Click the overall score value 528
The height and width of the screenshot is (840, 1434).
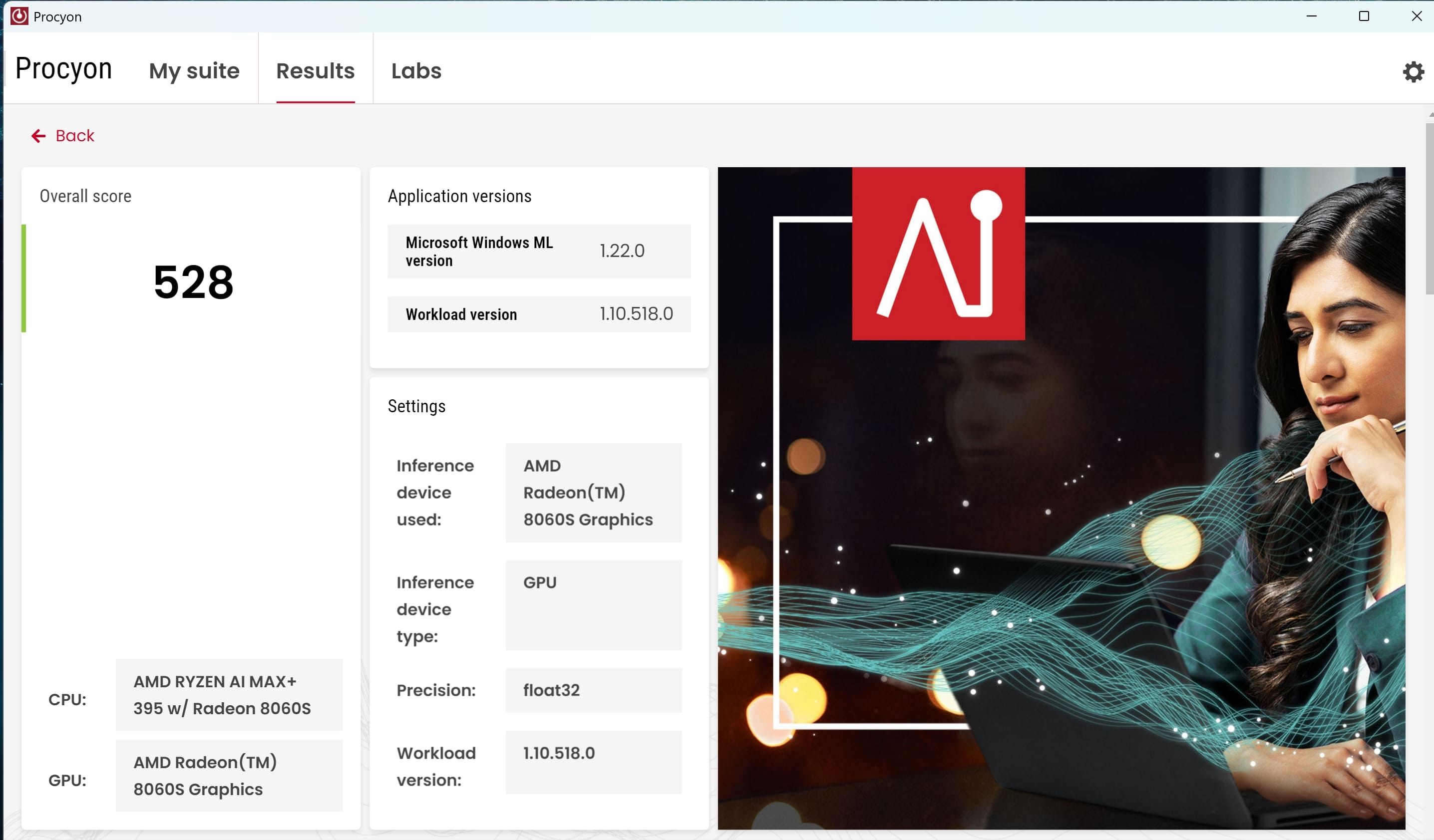coord(193,282)
